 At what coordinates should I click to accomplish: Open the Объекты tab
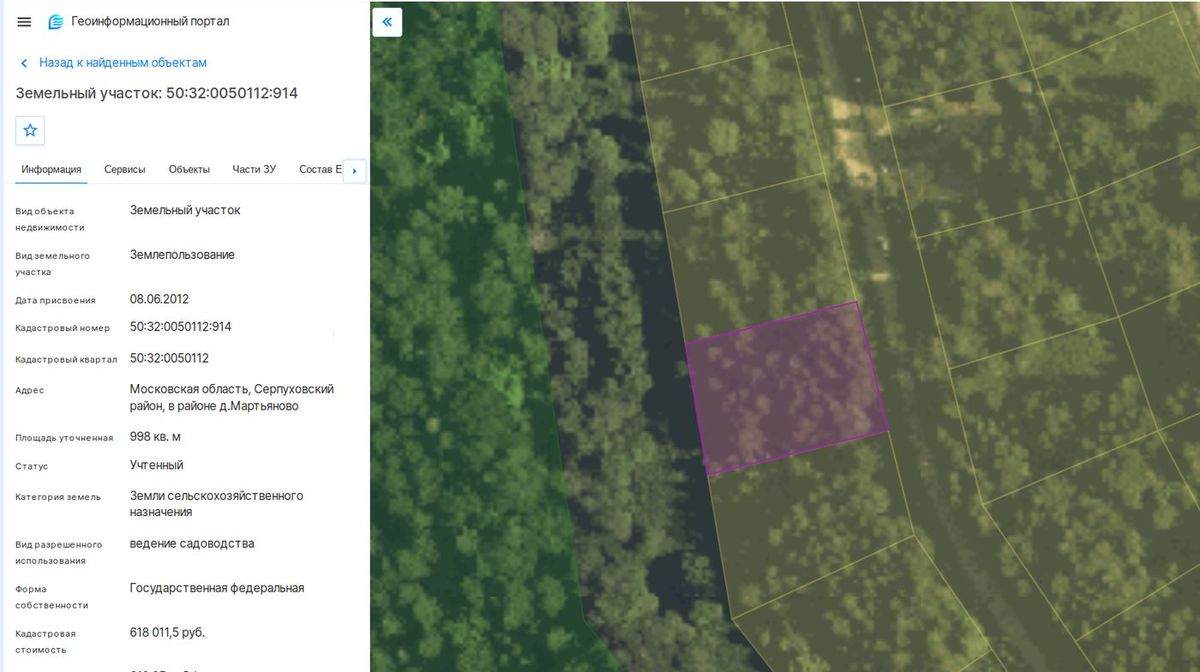coord(189,169)
